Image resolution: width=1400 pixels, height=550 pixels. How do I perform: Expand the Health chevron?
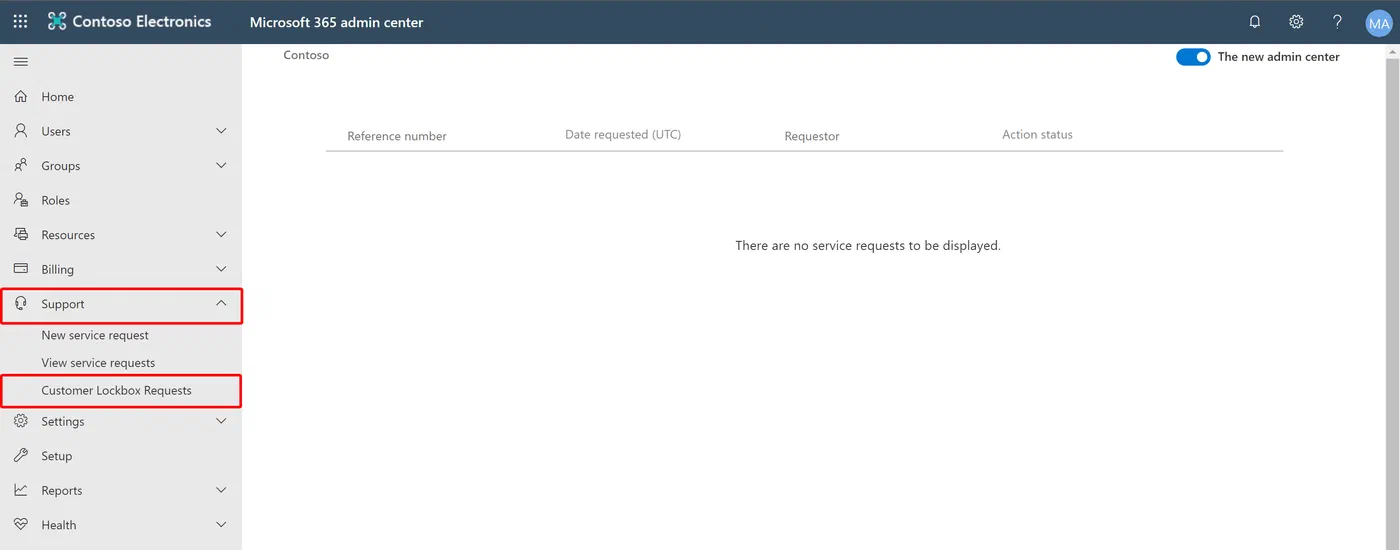(222, 525)
